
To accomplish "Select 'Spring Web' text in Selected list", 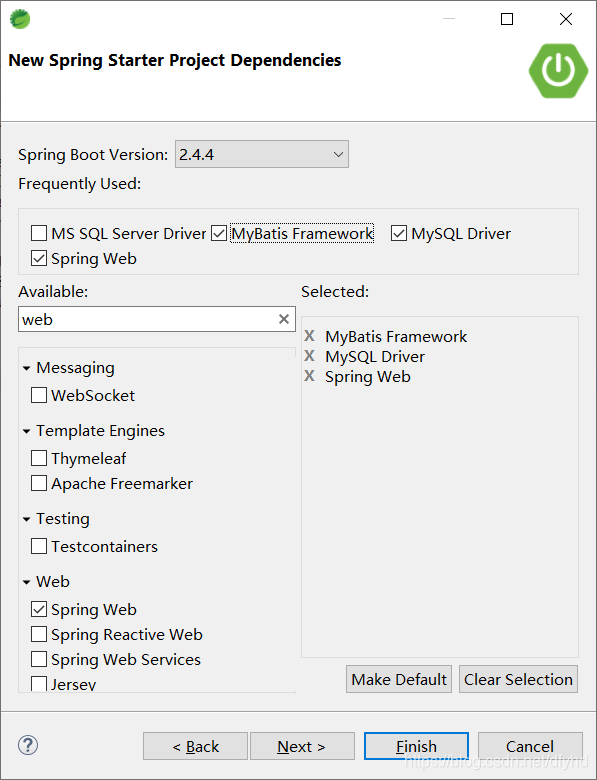I will click(368, 377).
